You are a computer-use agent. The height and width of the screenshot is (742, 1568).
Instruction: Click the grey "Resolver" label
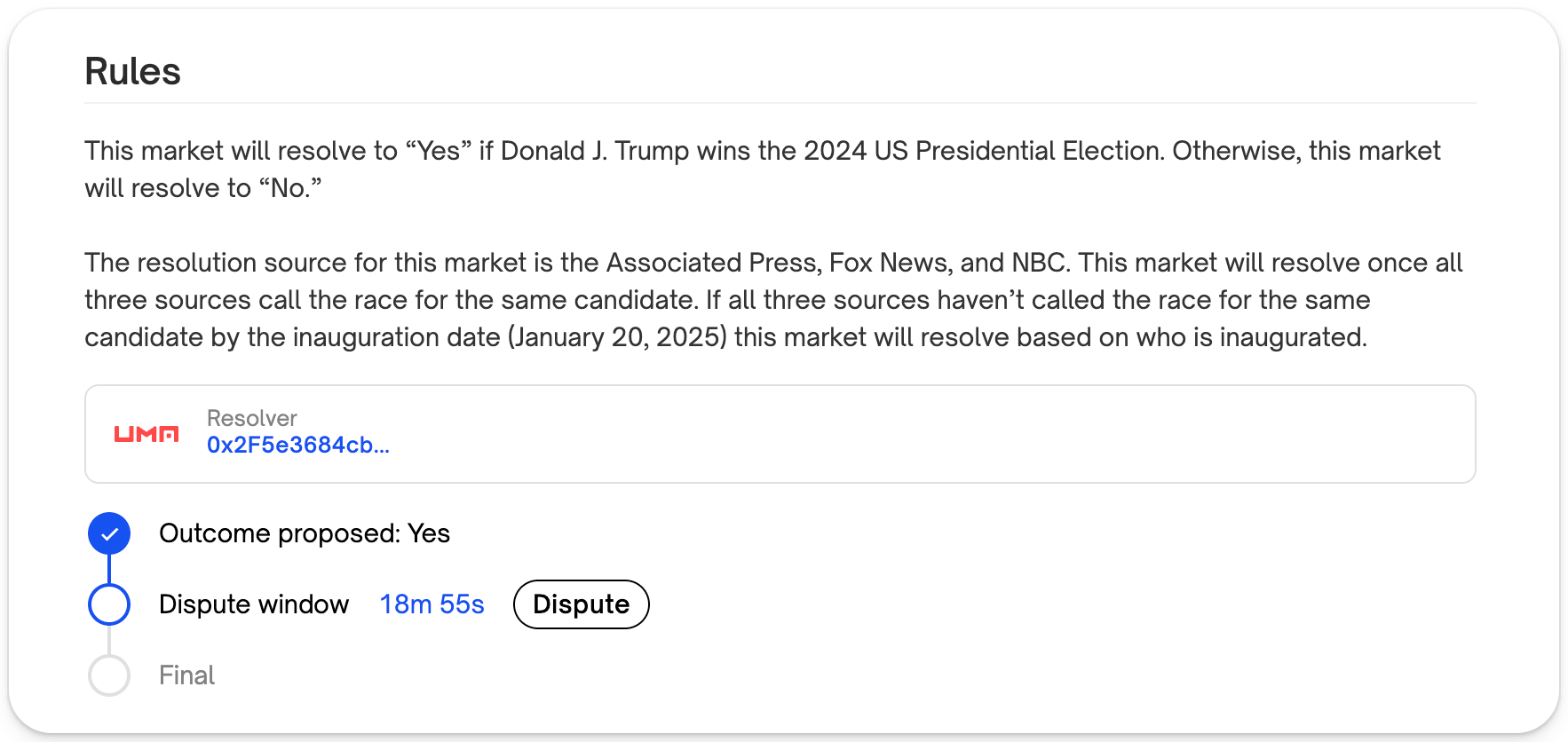click(x=251, y=418)
